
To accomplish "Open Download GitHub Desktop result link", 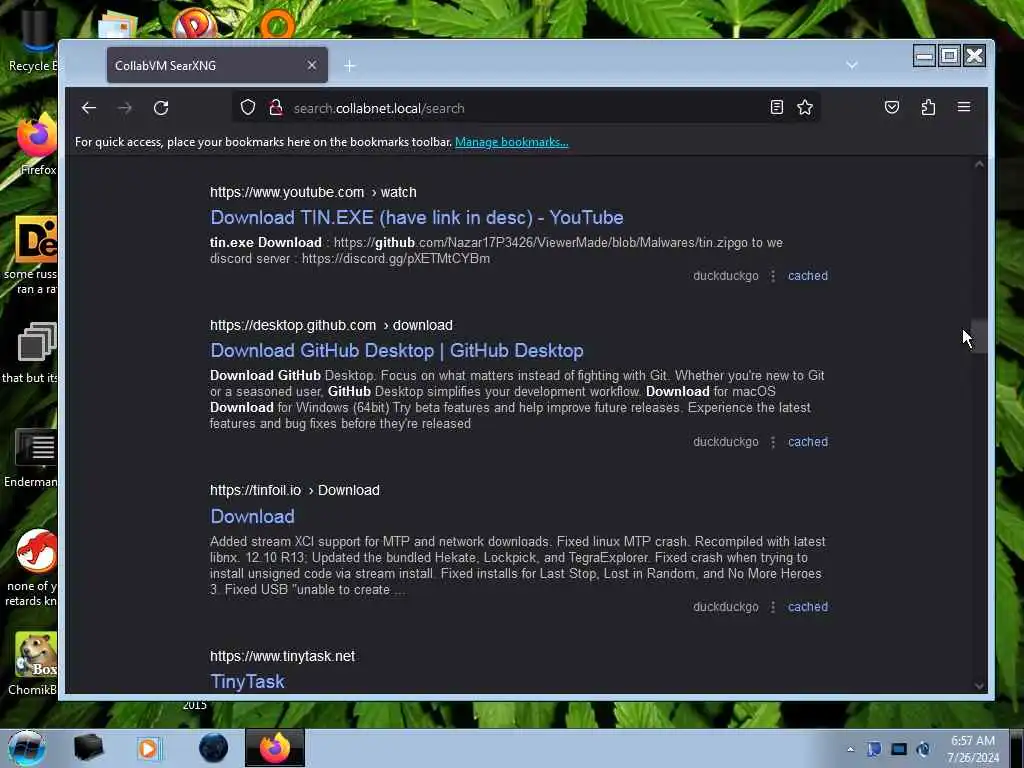I will (397, 351).
